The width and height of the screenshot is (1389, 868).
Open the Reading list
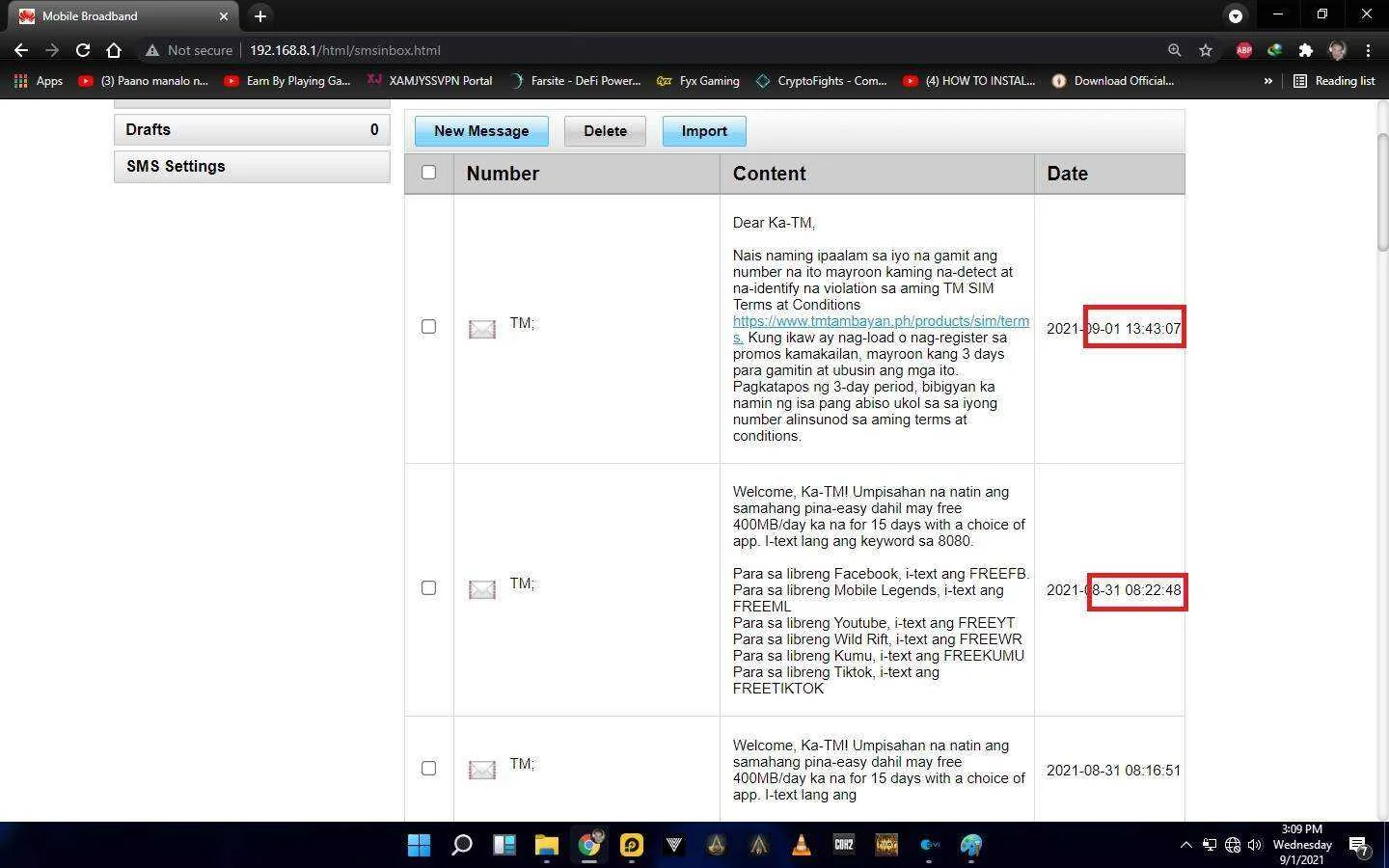click(x=1334, y=81)
